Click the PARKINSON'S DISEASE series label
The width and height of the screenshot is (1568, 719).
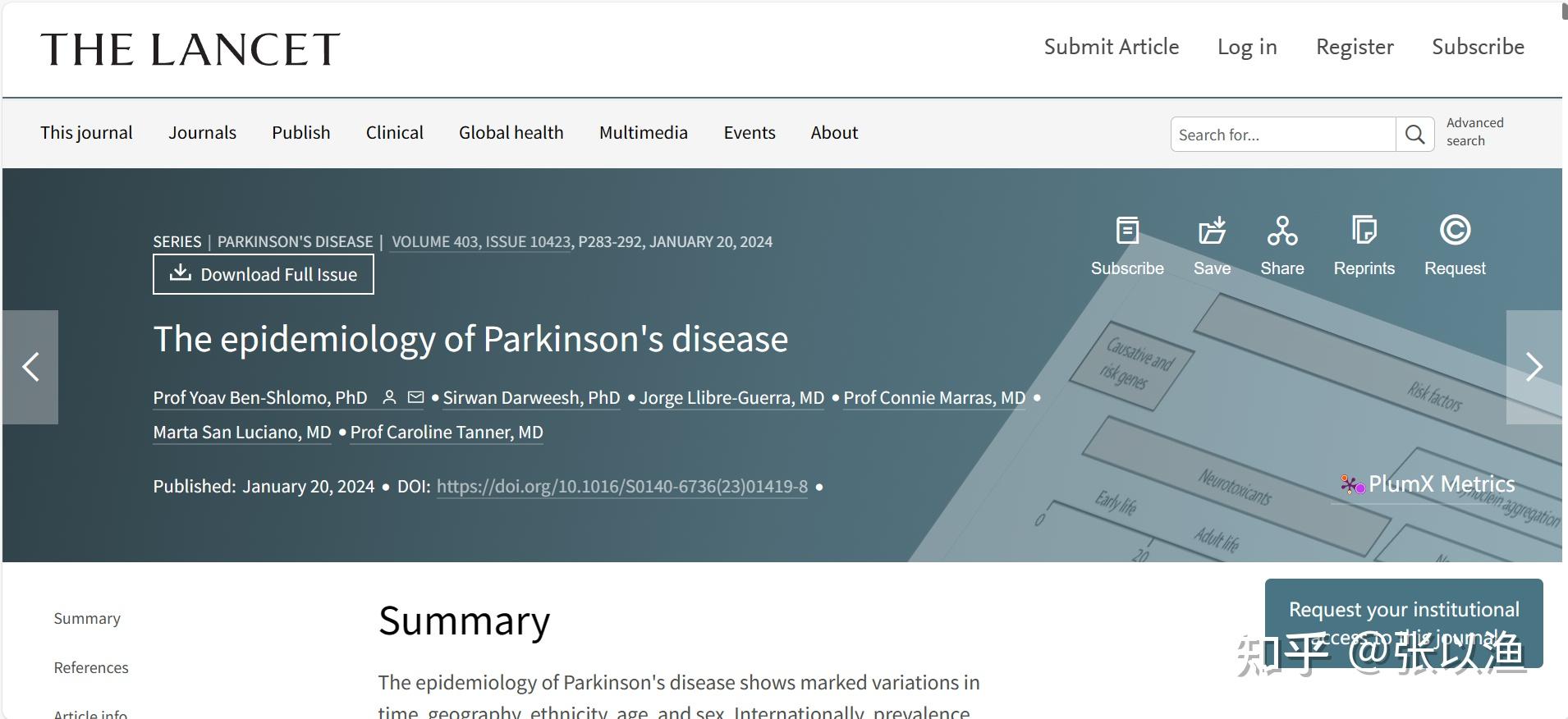[x=295, y=242]
